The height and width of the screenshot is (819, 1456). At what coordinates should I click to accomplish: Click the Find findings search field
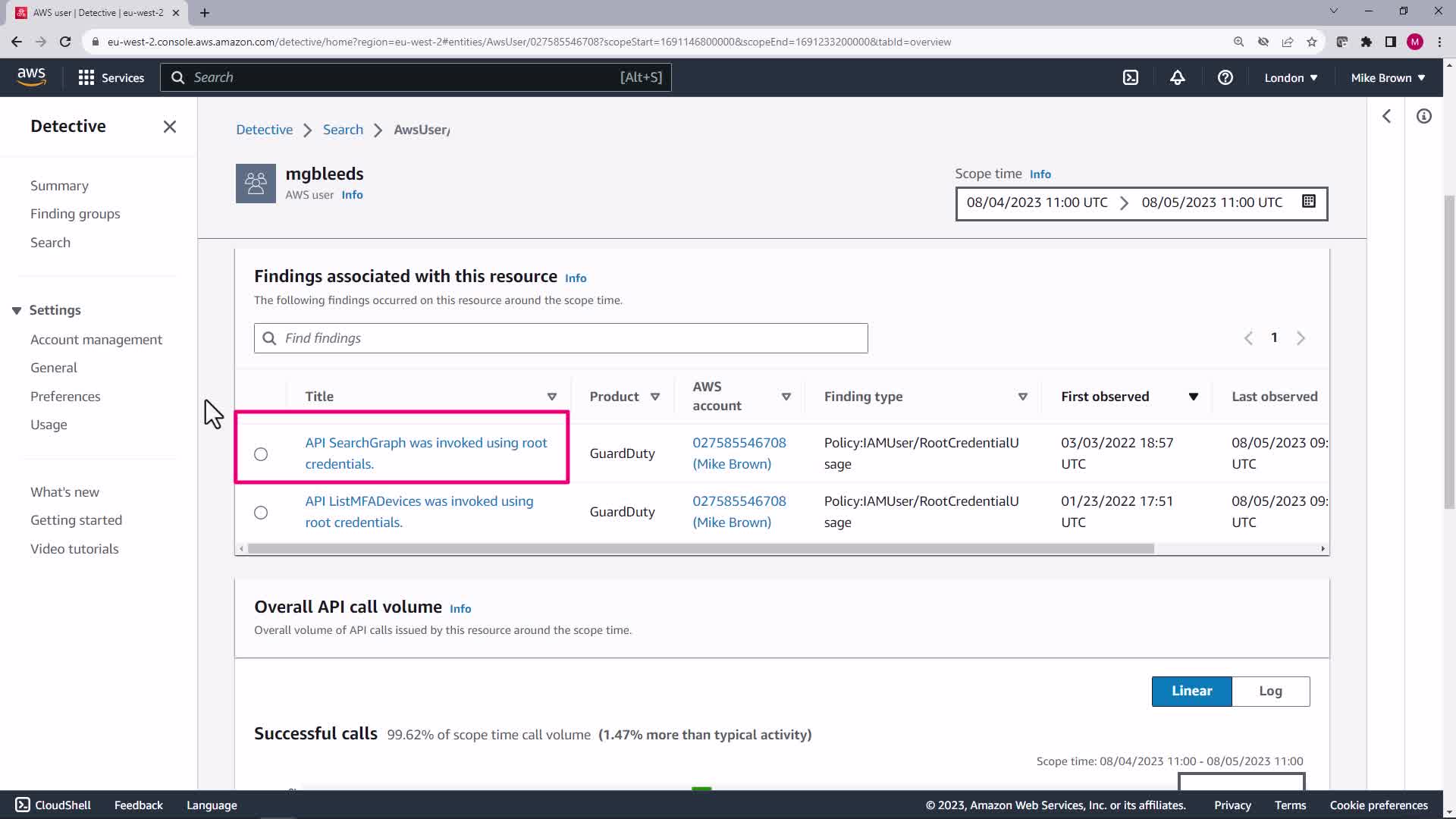561,338
